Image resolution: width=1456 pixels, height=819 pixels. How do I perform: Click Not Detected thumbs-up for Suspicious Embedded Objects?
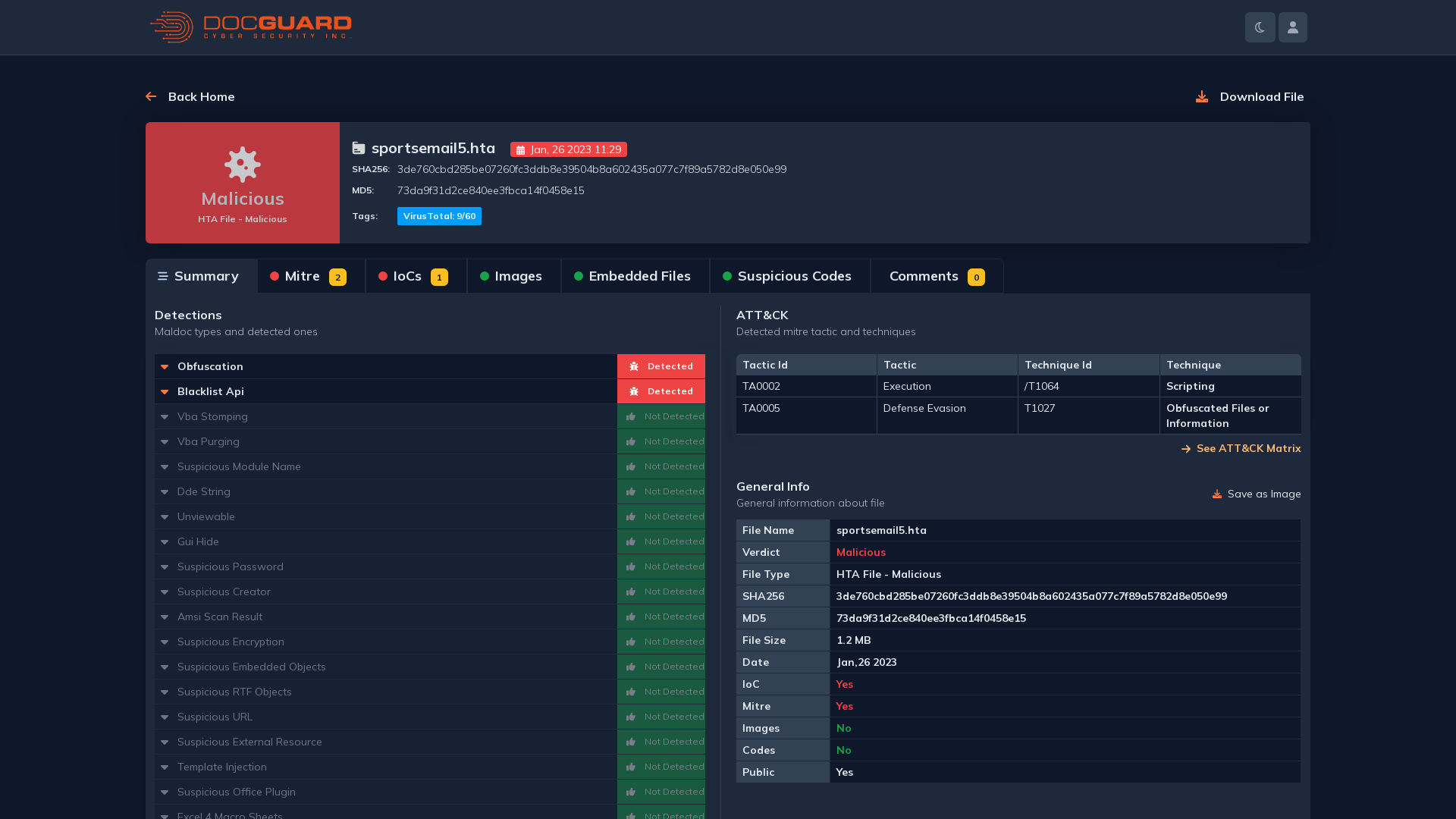point(631,667)
